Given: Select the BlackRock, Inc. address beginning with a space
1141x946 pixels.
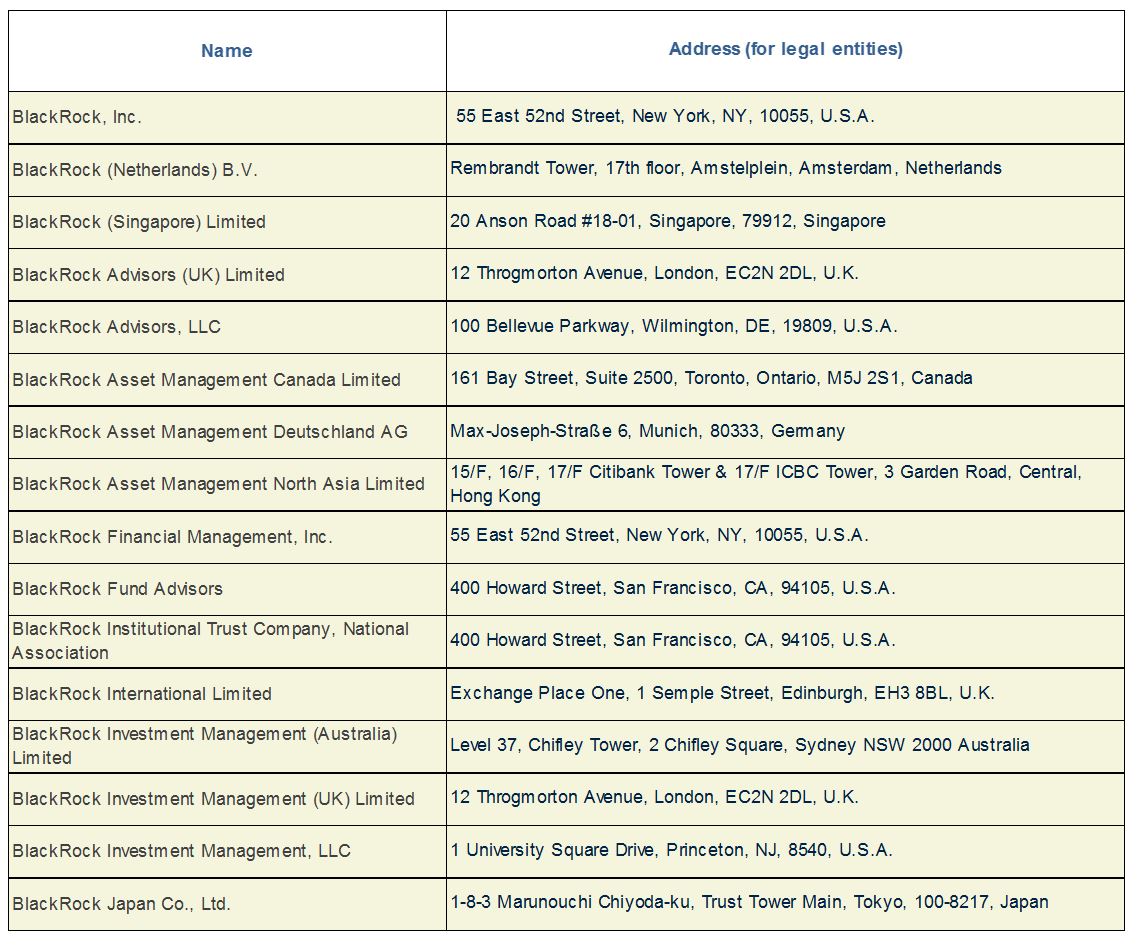Looking at the screenshot, I should pyautogui.click(x=785, y=118).
